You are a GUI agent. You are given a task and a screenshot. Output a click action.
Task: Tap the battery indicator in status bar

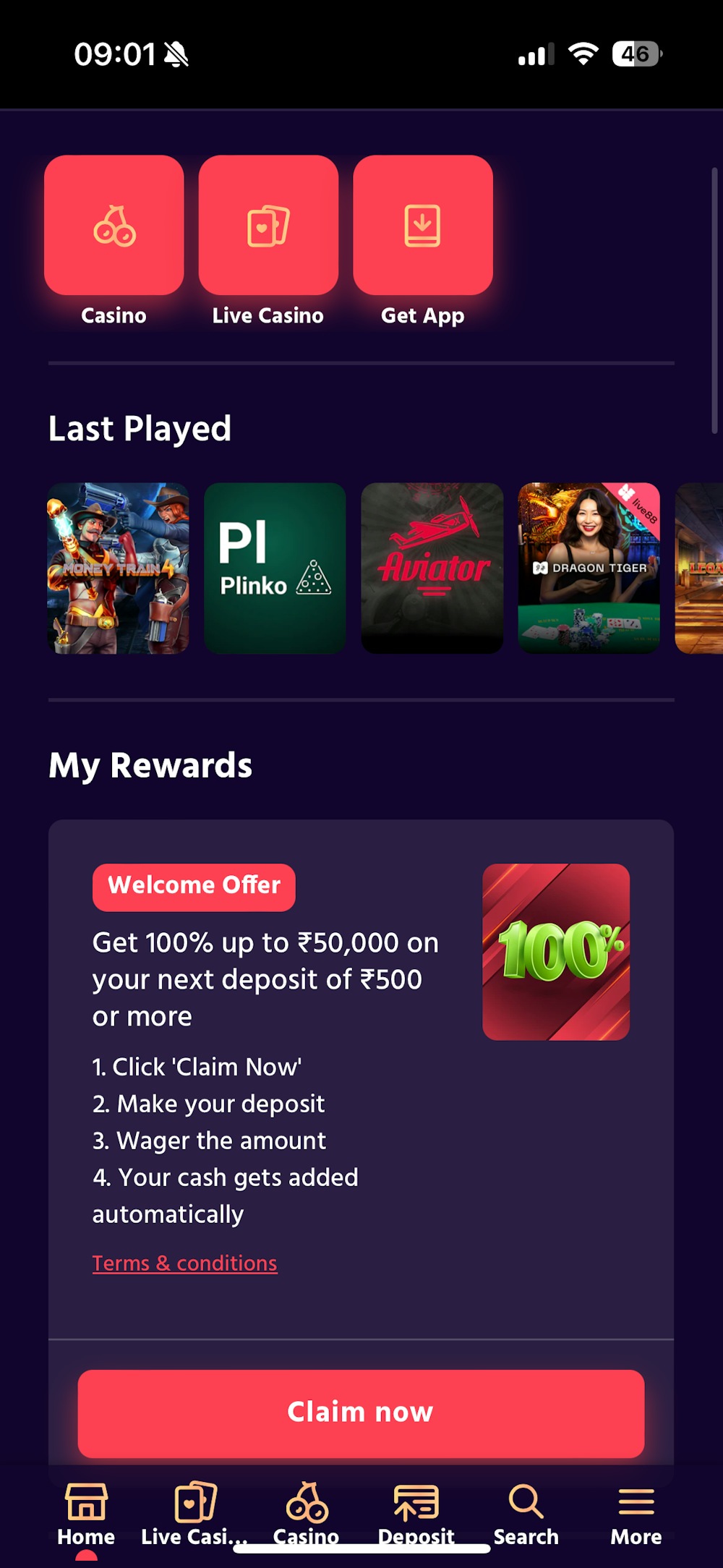click(x=637, y=54)
